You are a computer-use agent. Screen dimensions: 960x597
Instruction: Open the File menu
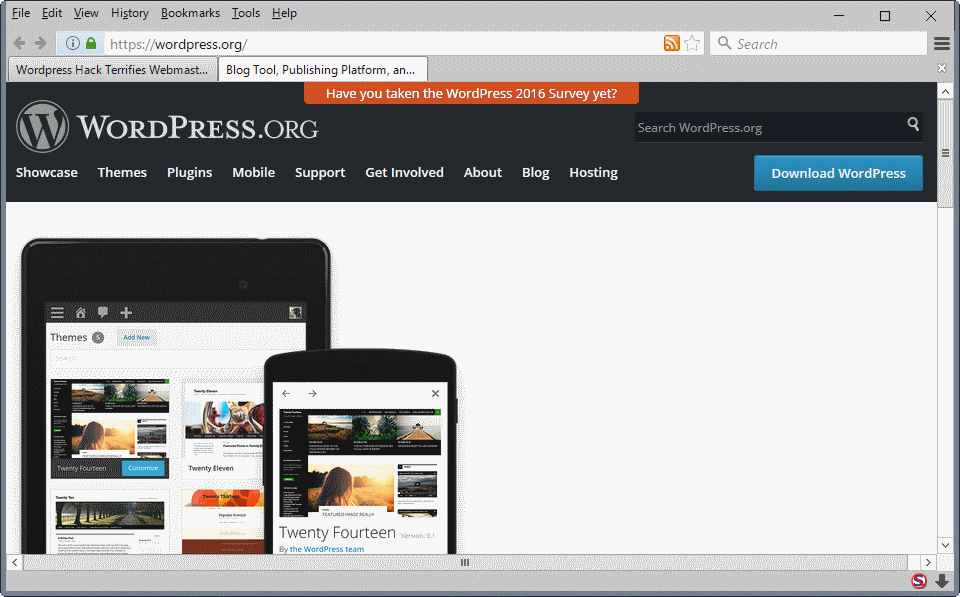click(x=21, y=13)
